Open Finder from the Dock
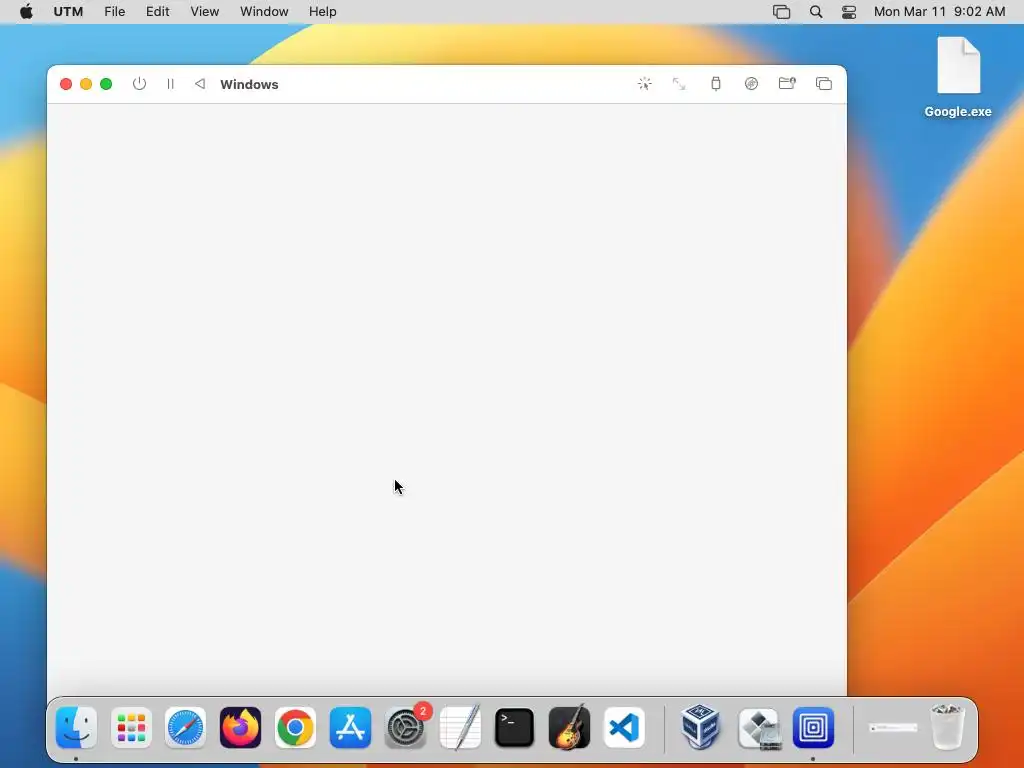Screen dimensions: 1024x768 (76, 727)
